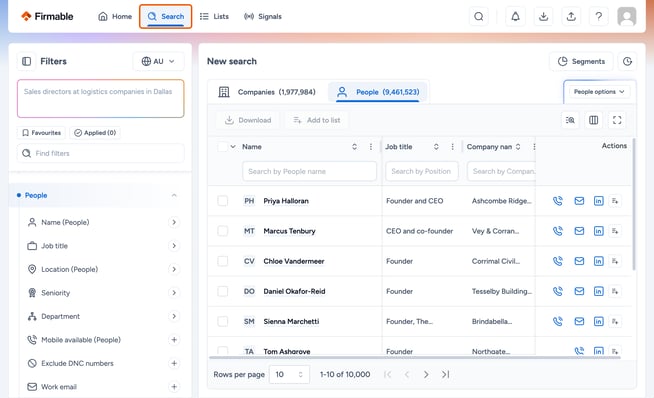Screen dimensions: 654x398
Task: Tick the checkbox for Priya Halloran
Action: click(x=223, y=201)
